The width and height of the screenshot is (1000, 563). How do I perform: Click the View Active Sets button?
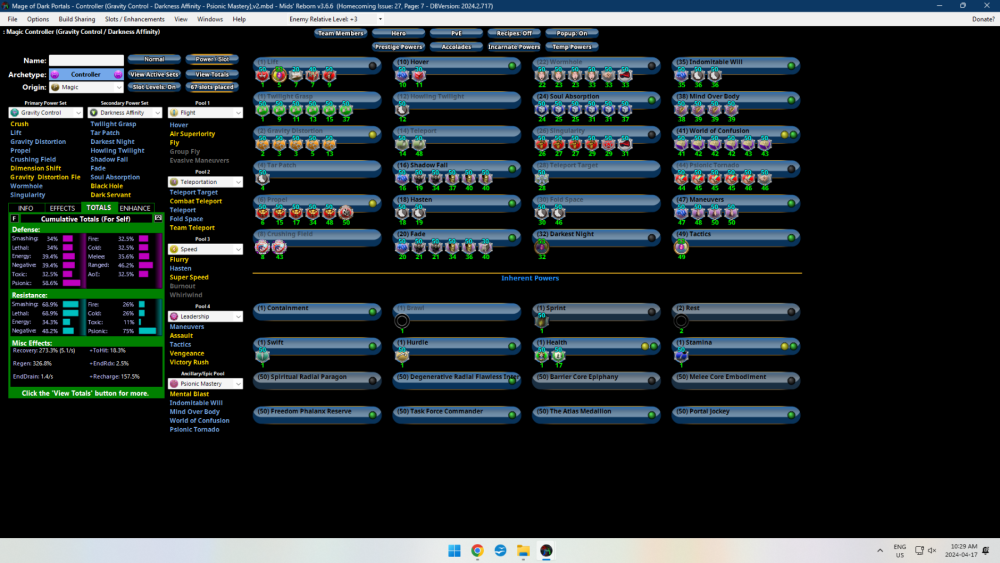point(154,74)
